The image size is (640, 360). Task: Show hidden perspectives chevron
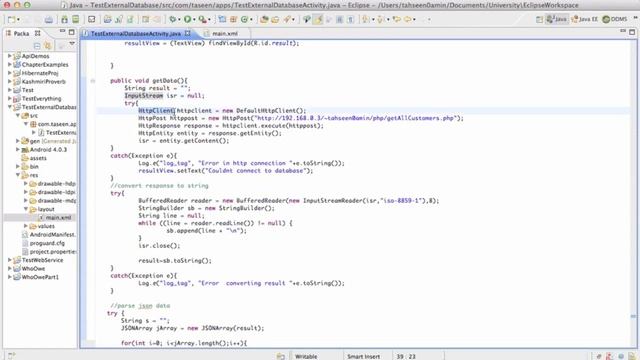tap(636, 18)
